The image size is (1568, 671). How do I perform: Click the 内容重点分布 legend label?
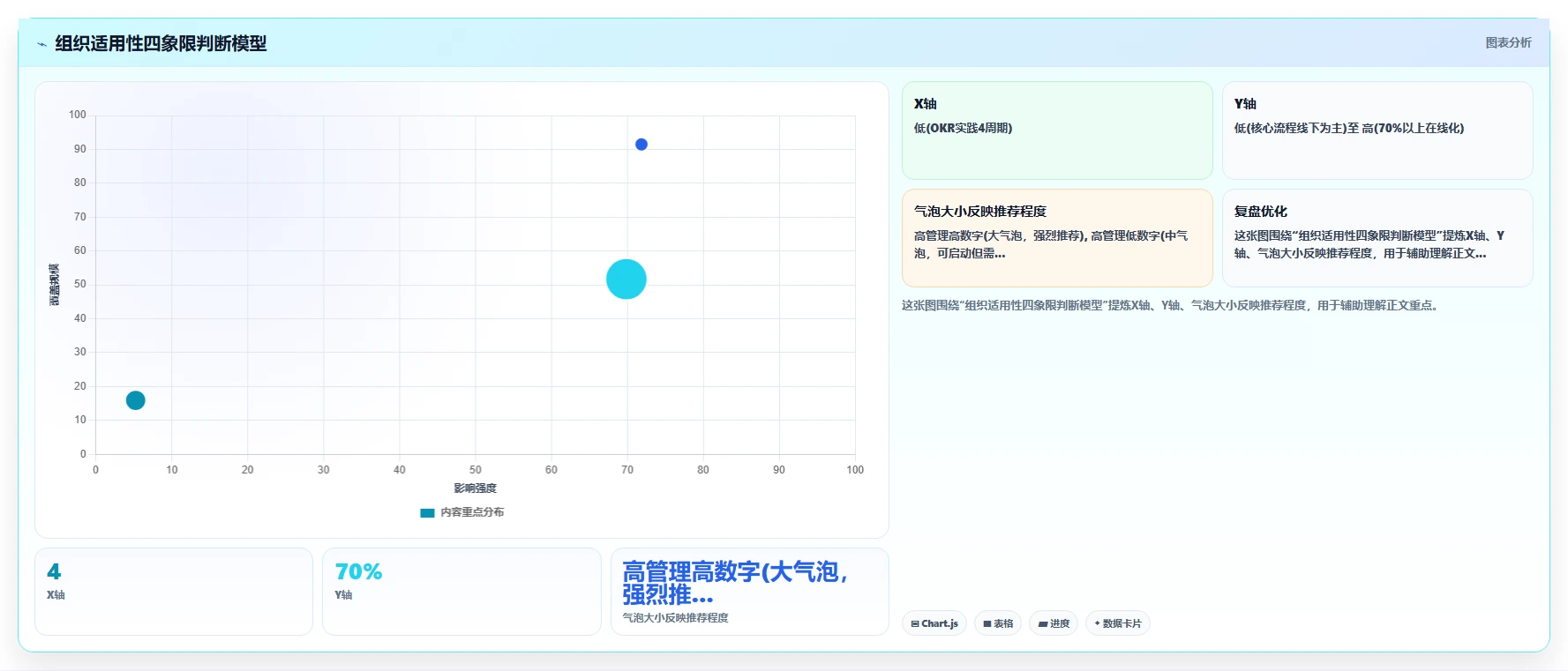[x=472, y=512]
